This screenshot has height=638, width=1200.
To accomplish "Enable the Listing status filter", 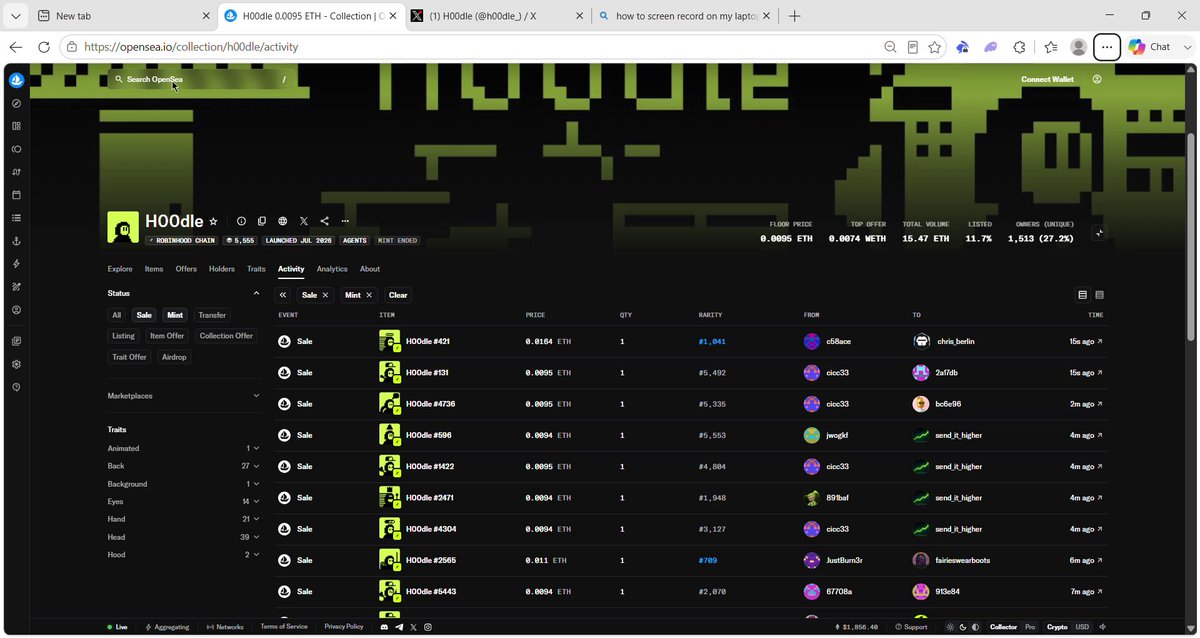I will (x=124, y=336).
